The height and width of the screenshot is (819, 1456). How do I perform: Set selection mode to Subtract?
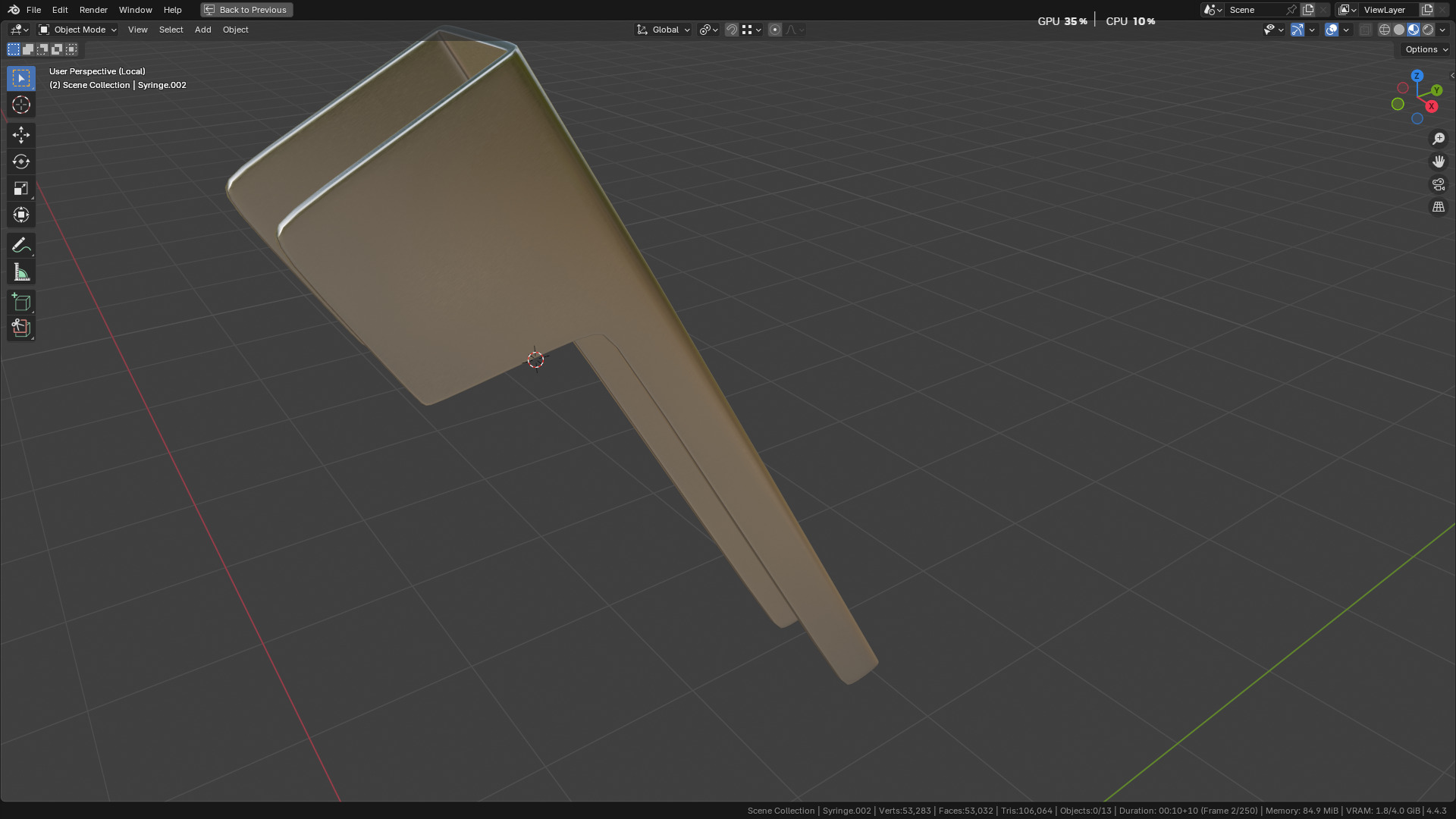point(42,49)
